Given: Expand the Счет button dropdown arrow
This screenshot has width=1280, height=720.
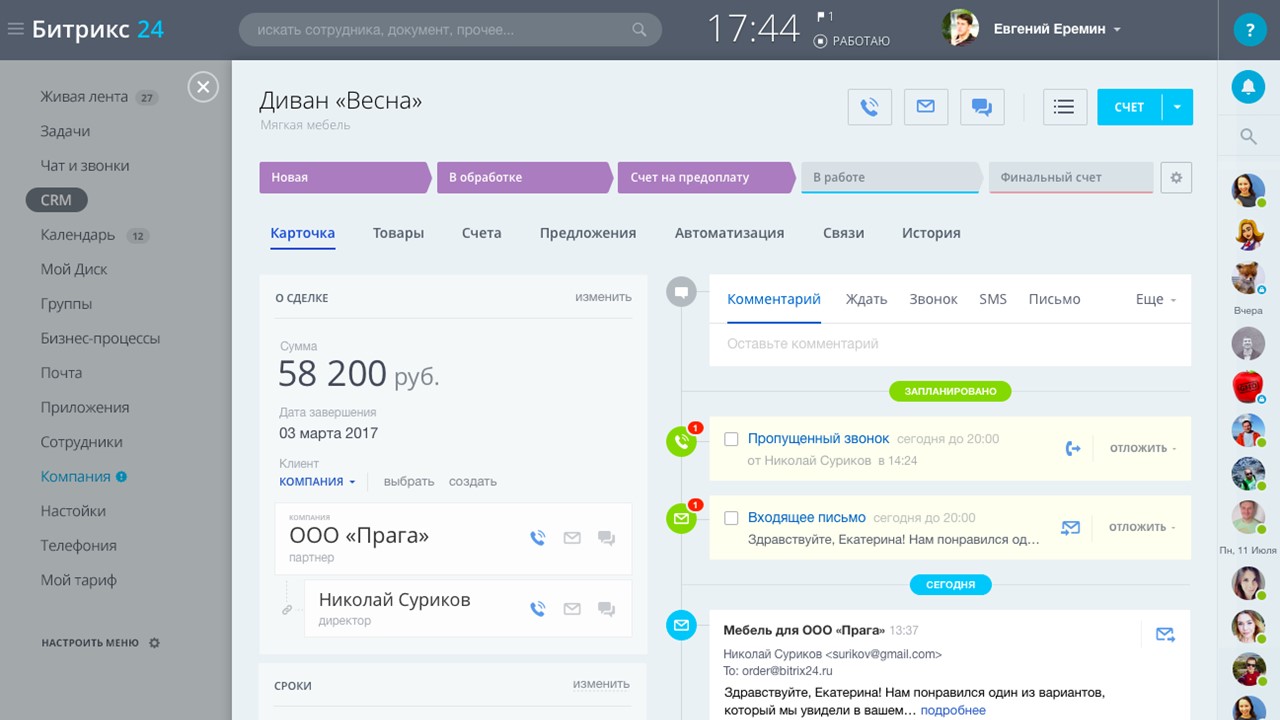Looking at the screenshot, I should tap(1178, 107).
